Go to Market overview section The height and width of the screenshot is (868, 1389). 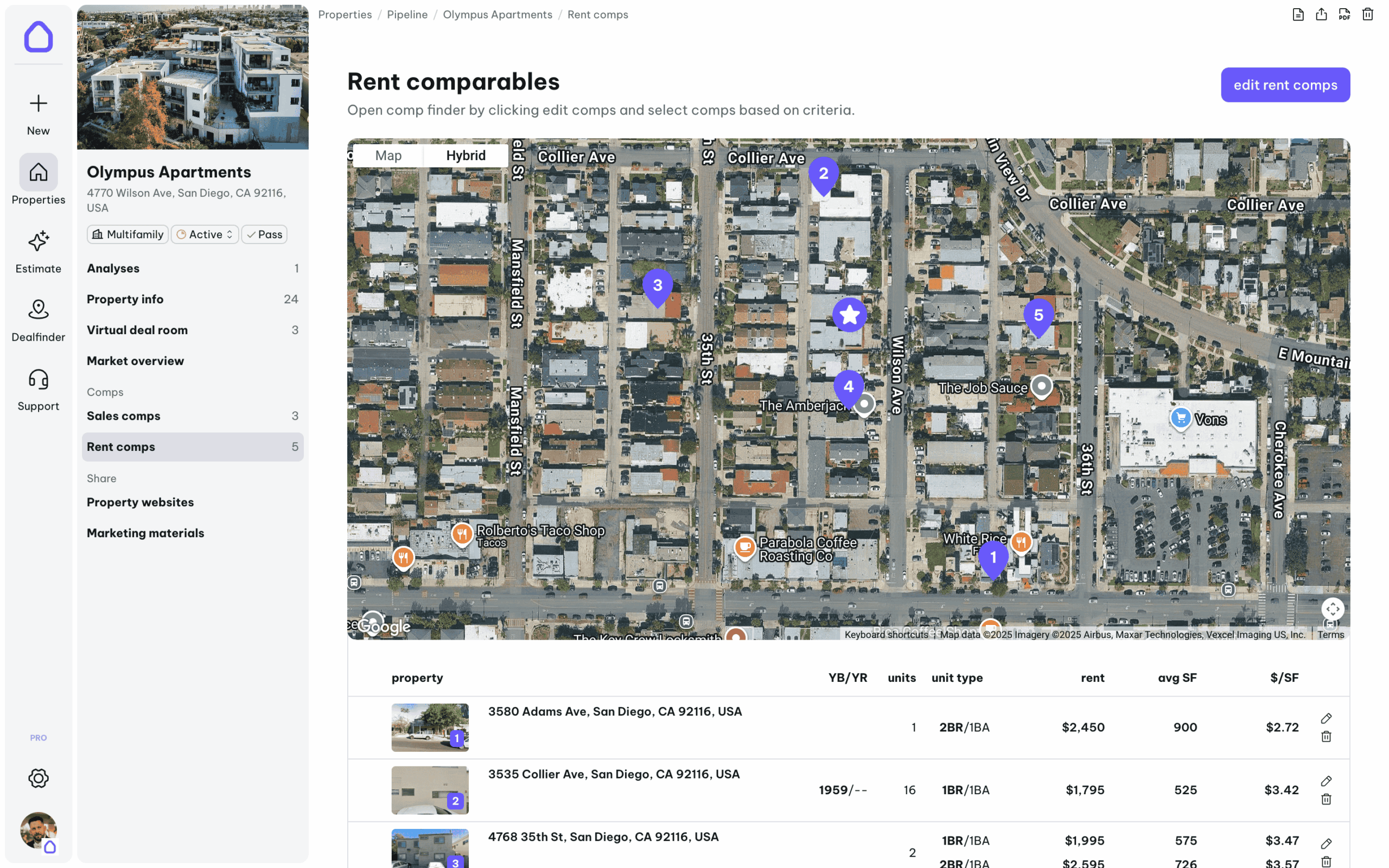(x=136, y=361)
